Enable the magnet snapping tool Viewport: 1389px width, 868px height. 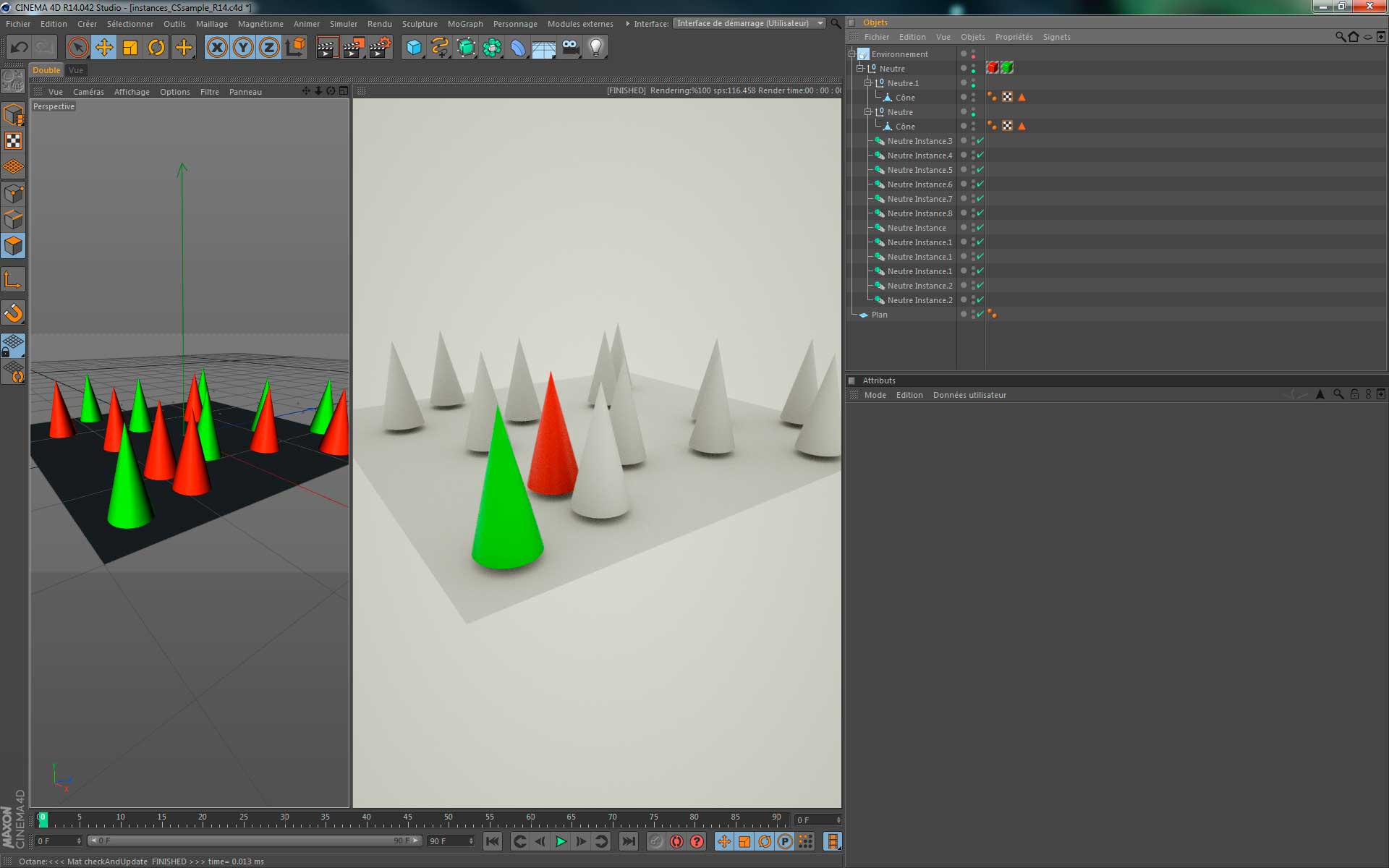13,312
